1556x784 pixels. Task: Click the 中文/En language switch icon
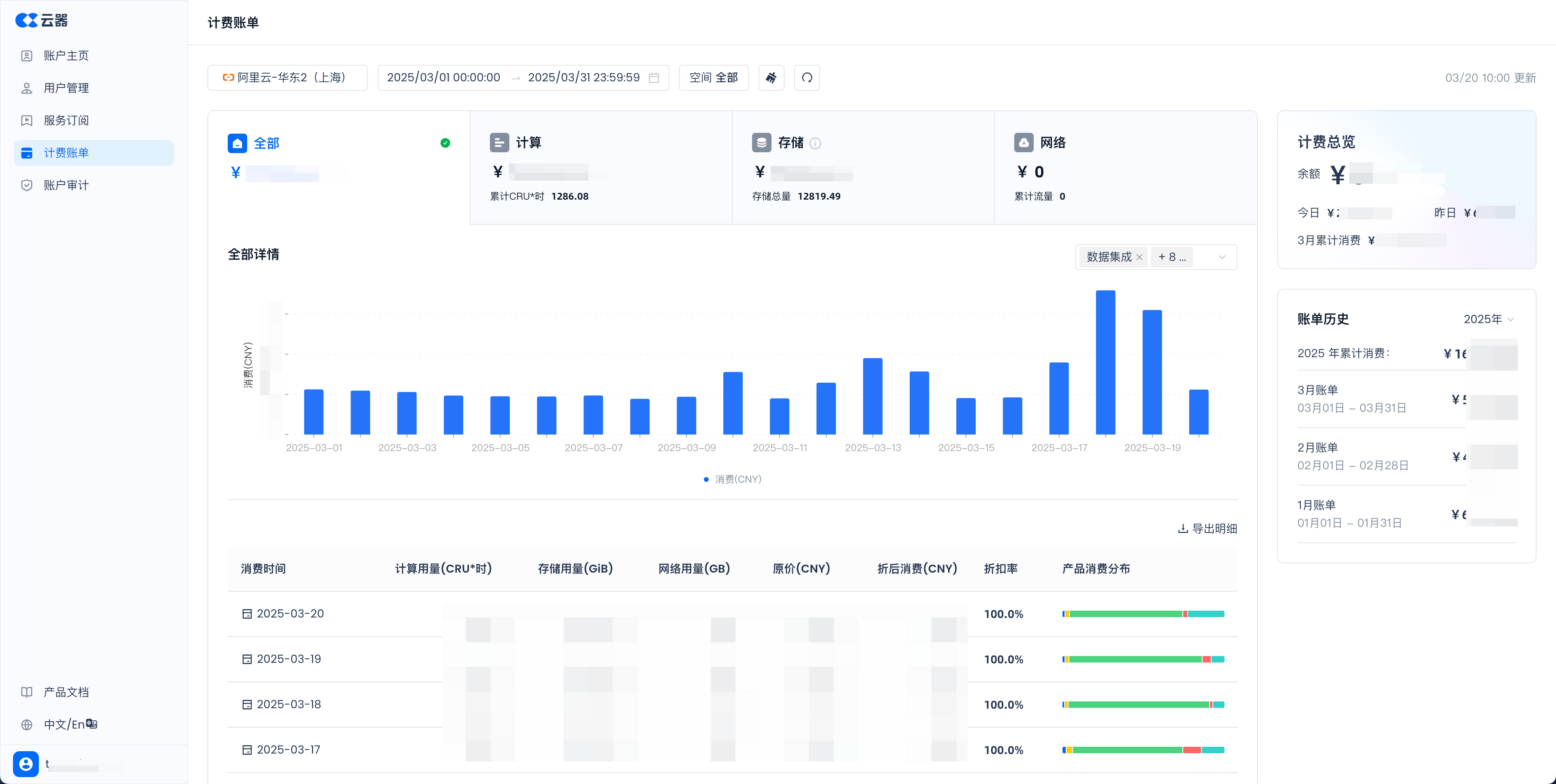[91, 724]
